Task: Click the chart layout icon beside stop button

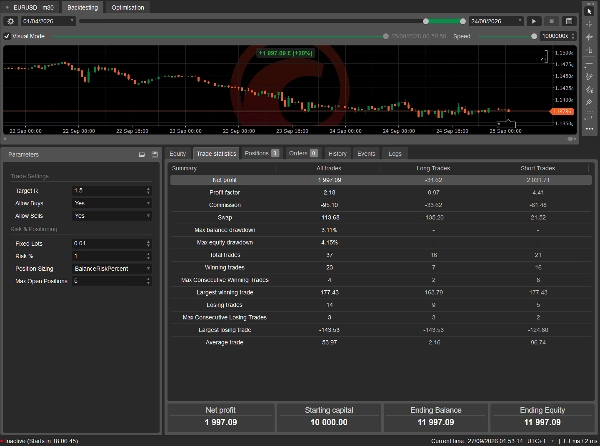Action: [569, 21]
